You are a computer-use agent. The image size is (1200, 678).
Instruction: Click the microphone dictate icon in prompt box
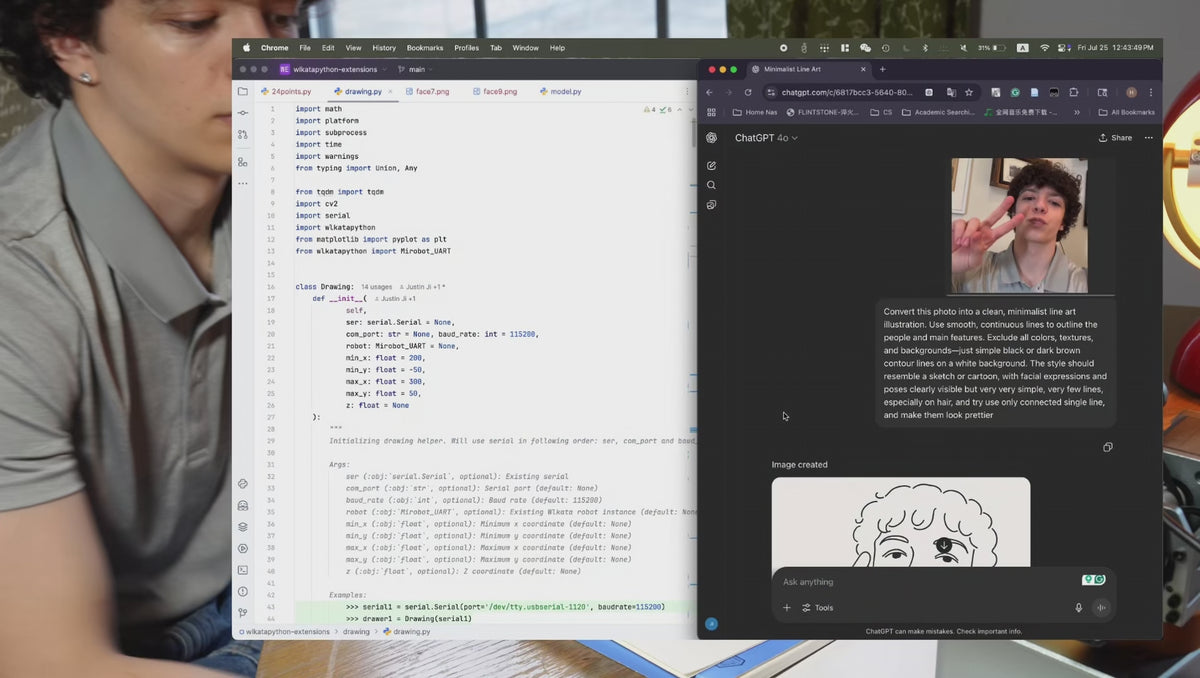coord(1078,608)
